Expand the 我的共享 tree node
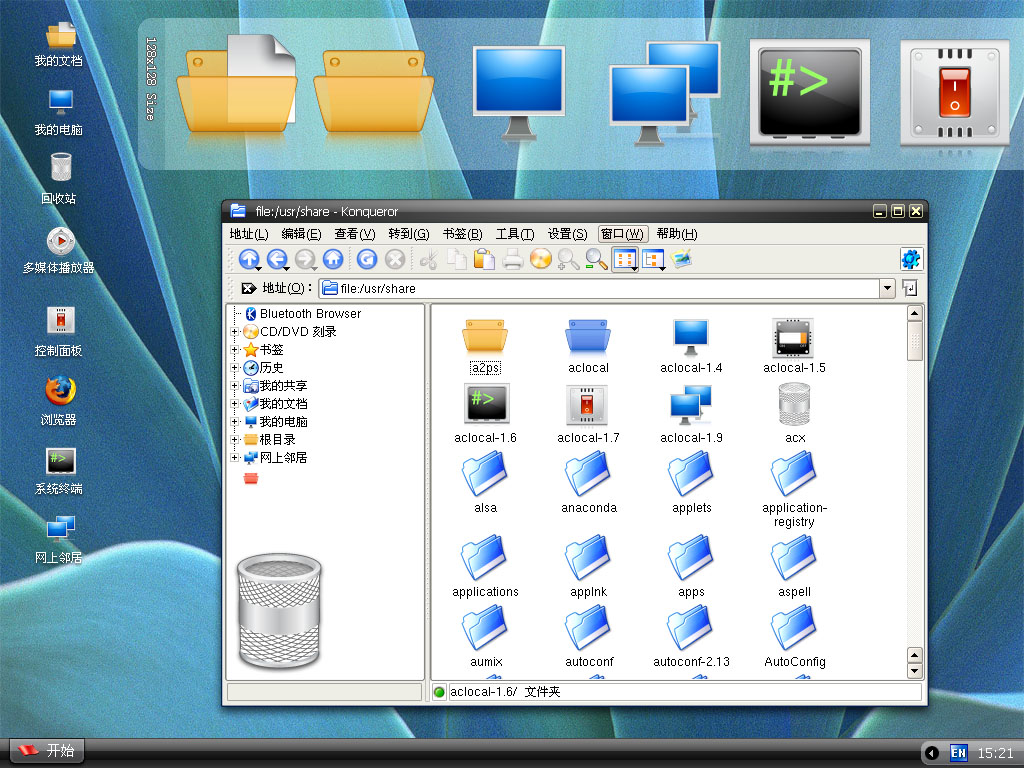The width and height of the screenshot is (1024, 768). pyautogui.click(x=234, y=386)
